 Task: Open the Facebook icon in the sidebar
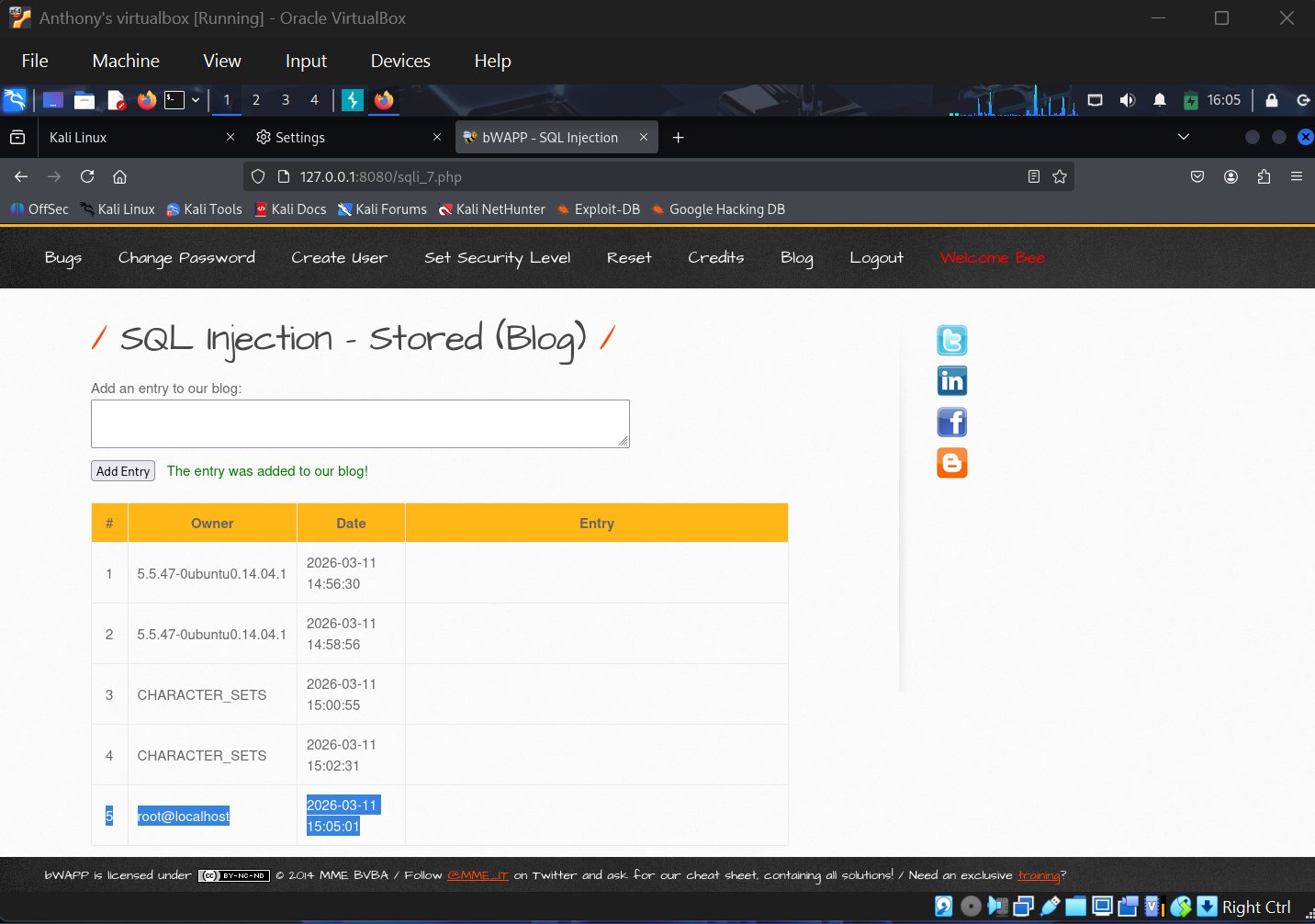point(952,423)
